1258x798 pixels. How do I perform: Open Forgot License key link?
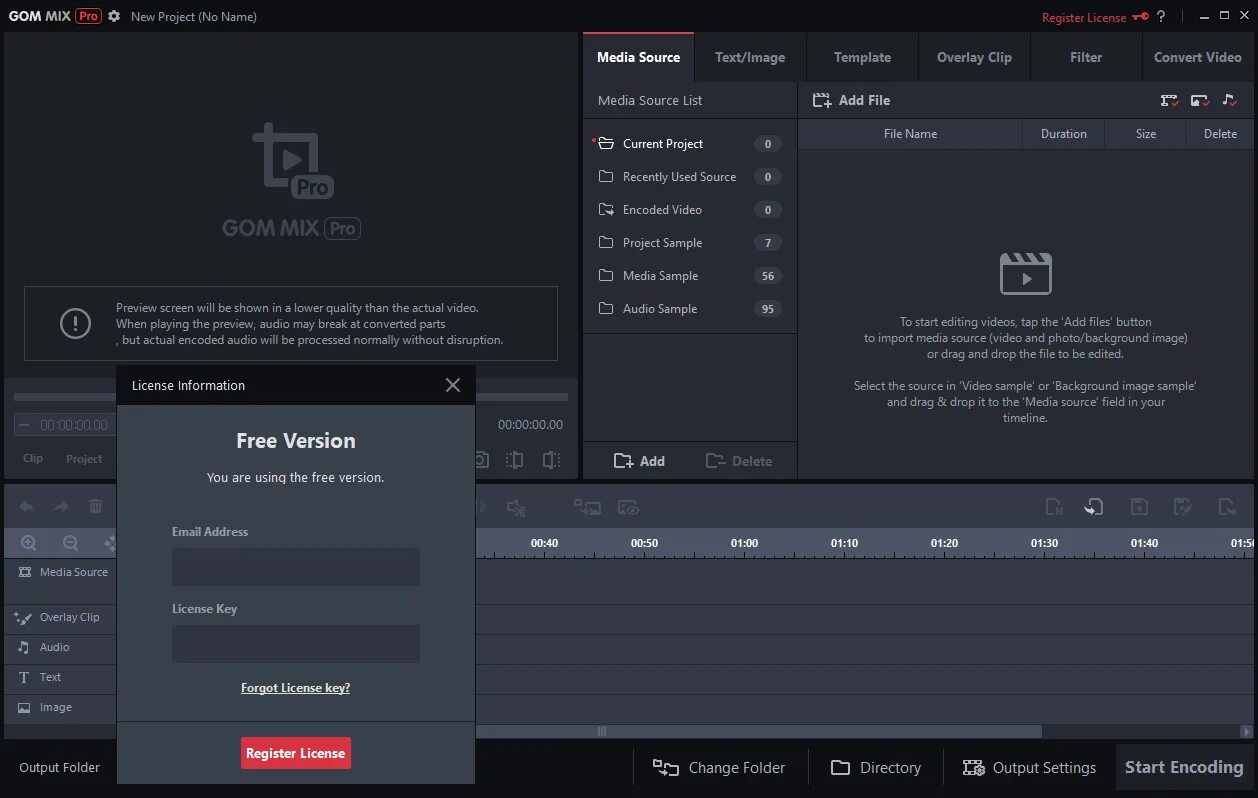click(295, 688)
